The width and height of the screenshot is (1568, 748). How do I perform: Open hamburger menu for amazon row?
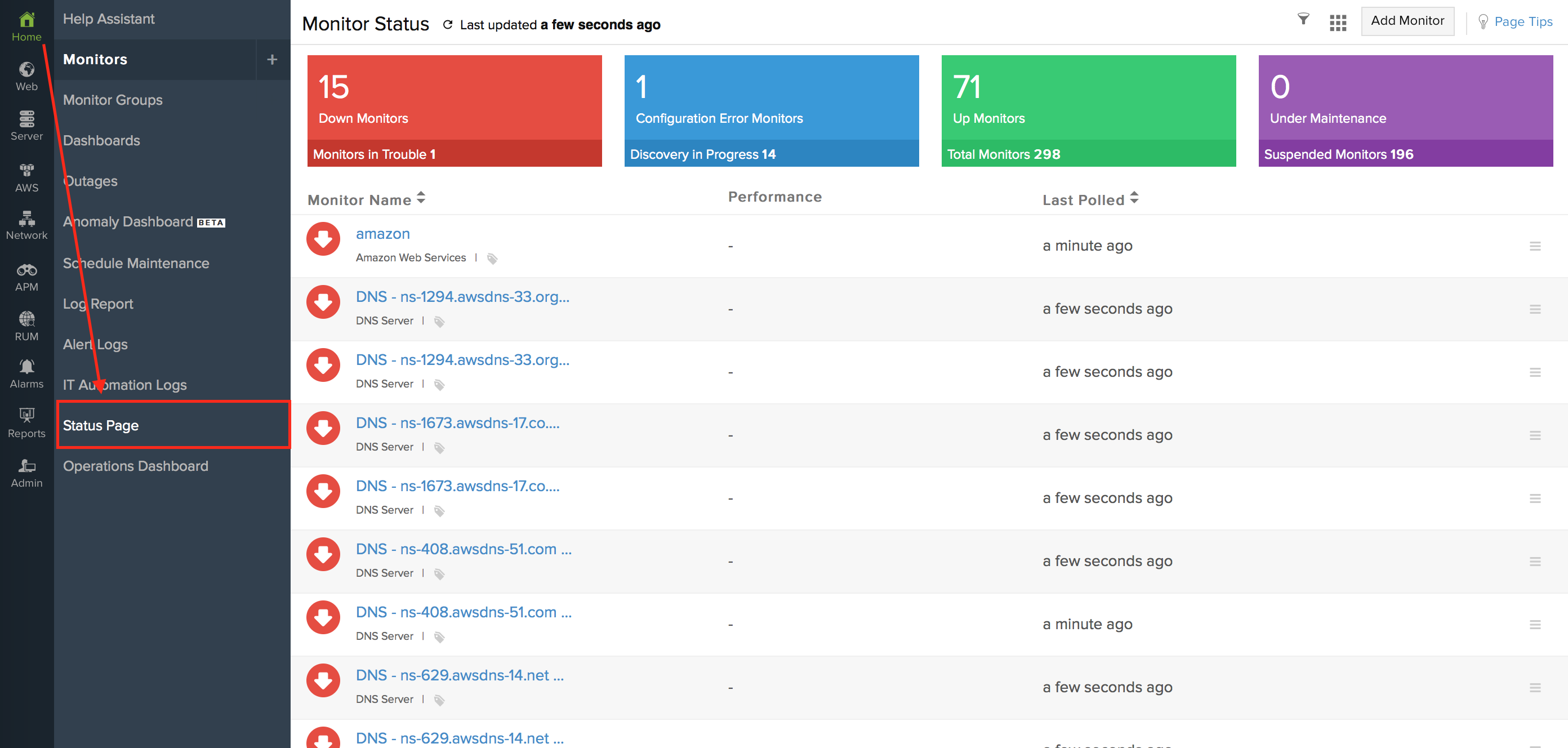[x=1535, y=246]
